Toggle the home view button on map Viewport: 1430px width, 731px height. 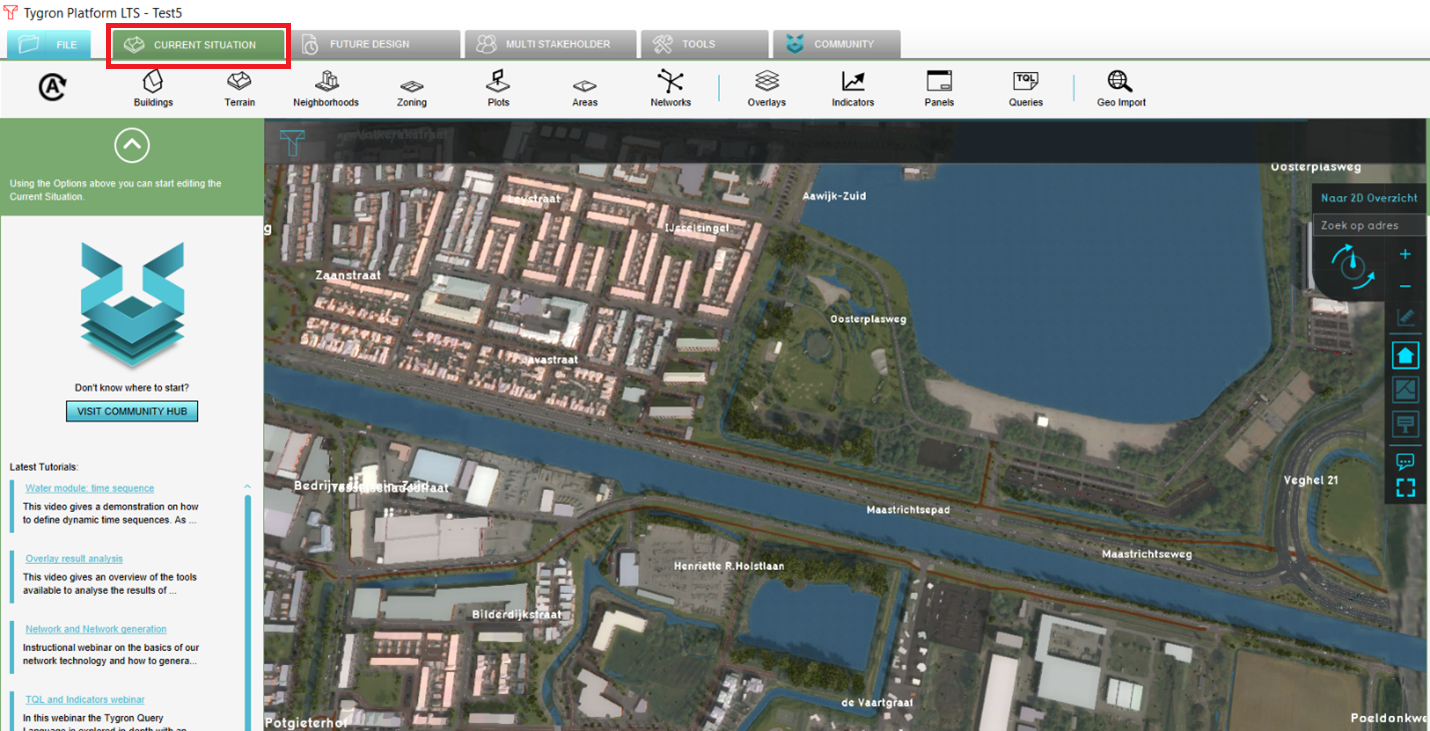click(1405, 355)
